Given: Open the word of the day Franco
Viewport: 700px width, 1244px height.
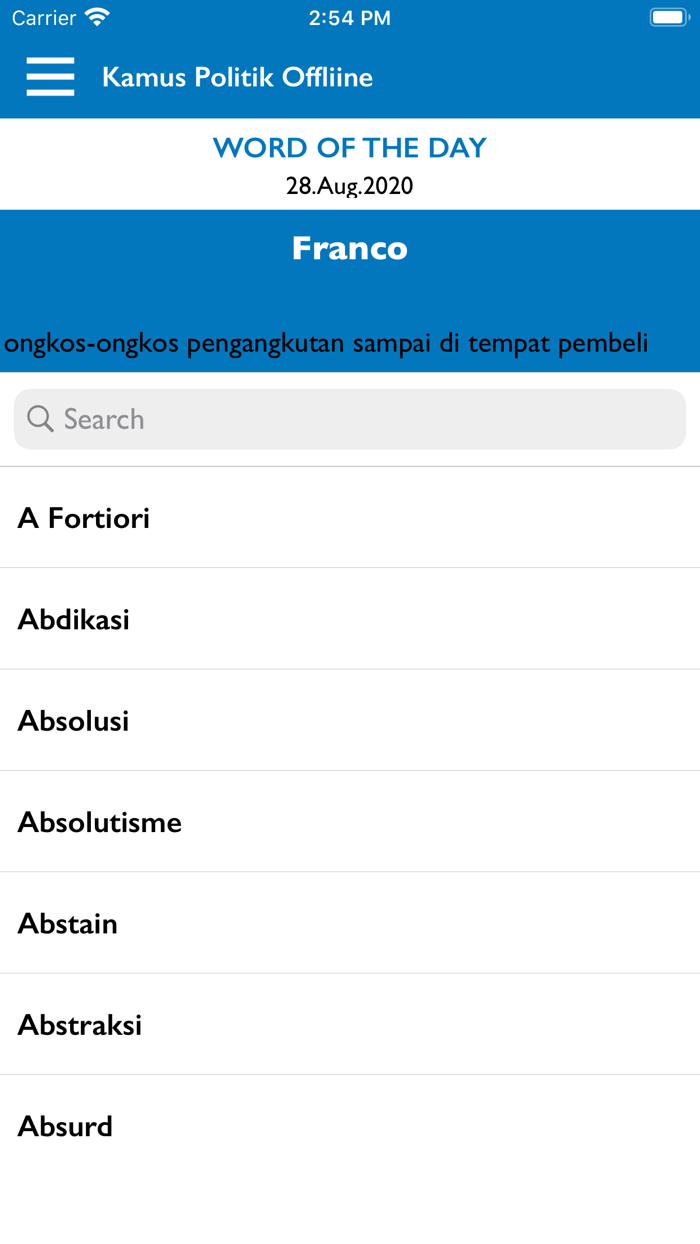Looking at the screenshot, I should pyautogui.click(x=349, y=248).
